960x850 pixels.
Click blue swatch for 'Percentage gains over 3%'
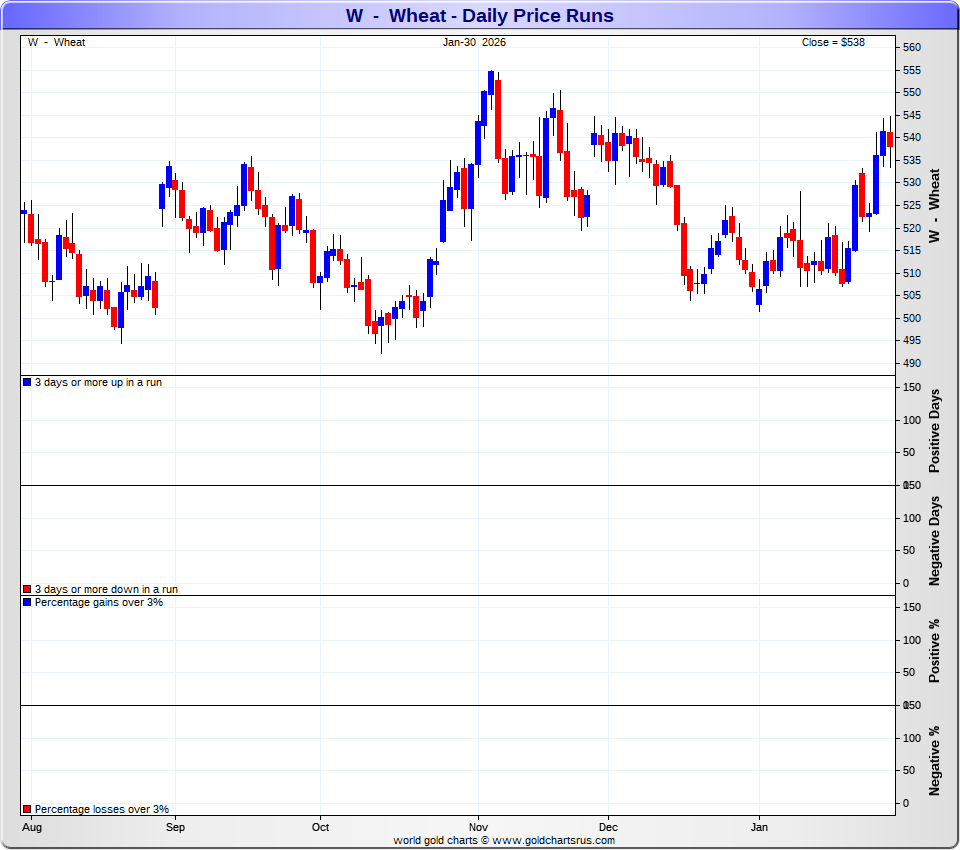[x=27, y=603]
